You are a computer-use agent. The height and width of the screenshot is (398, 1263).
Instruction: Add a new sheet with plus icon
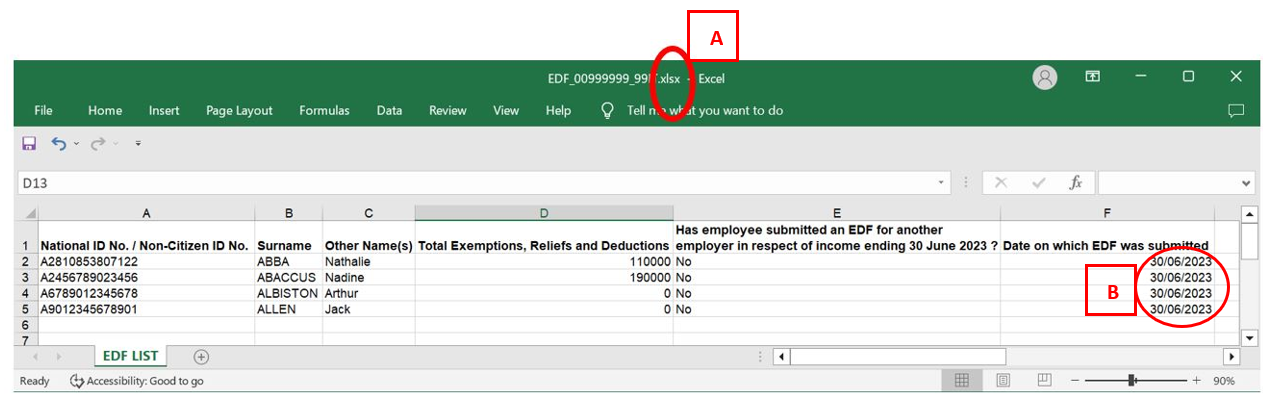click(201, 356)
